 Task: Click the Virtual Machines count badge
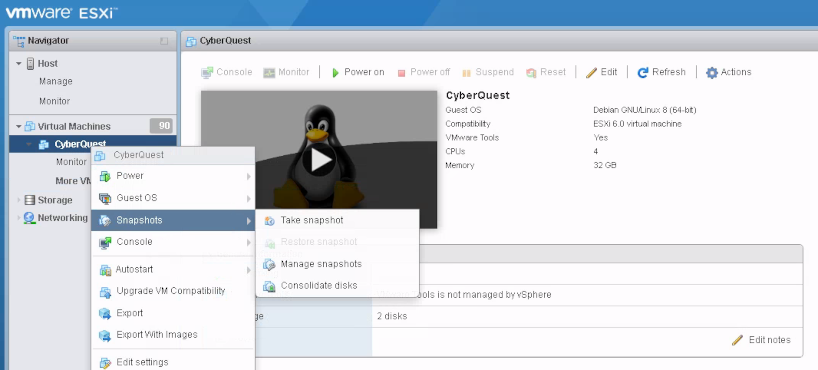click(x=161, y=126)
